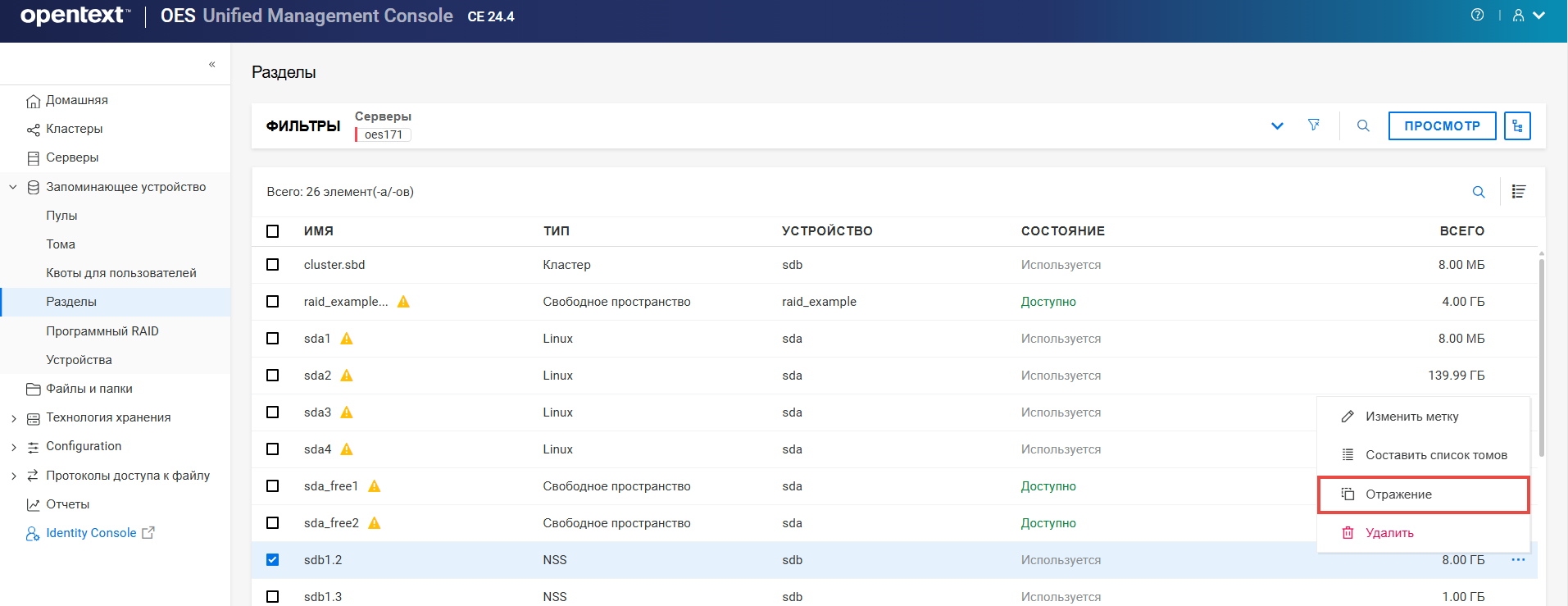The height and width of the screenshot is (606, 1568).
Task: Click the filter funnel icon
Action: point(1314,125)
